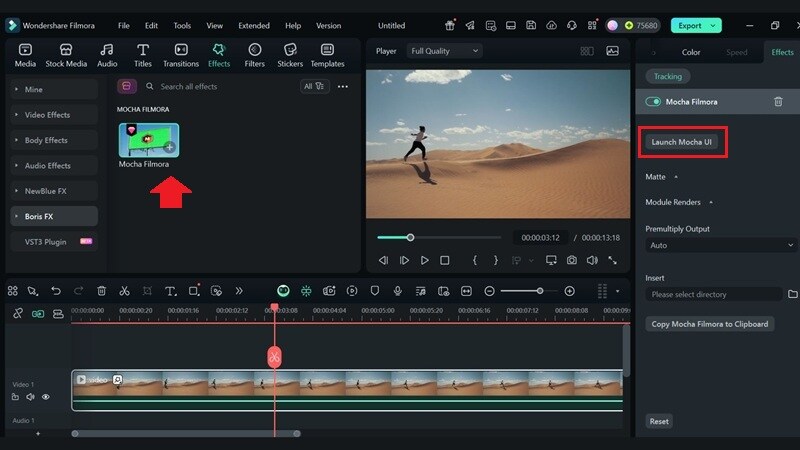Click the Tracking pill button
This screenshot has width=800, height=450.
(668, 77)
